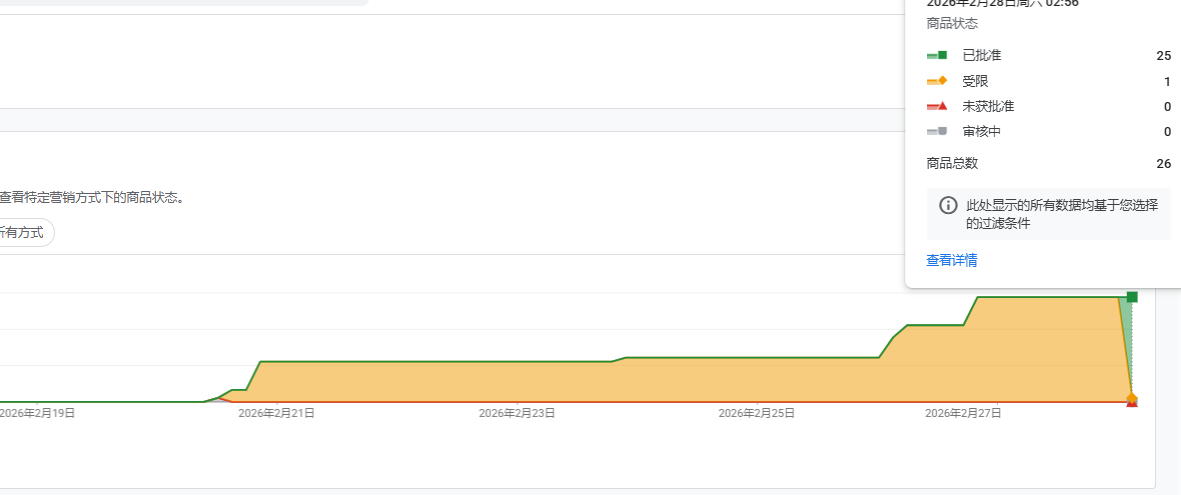Click the 未获批准 status label
The height and width of the screenshot is (495, 1181).
[987, 106]
